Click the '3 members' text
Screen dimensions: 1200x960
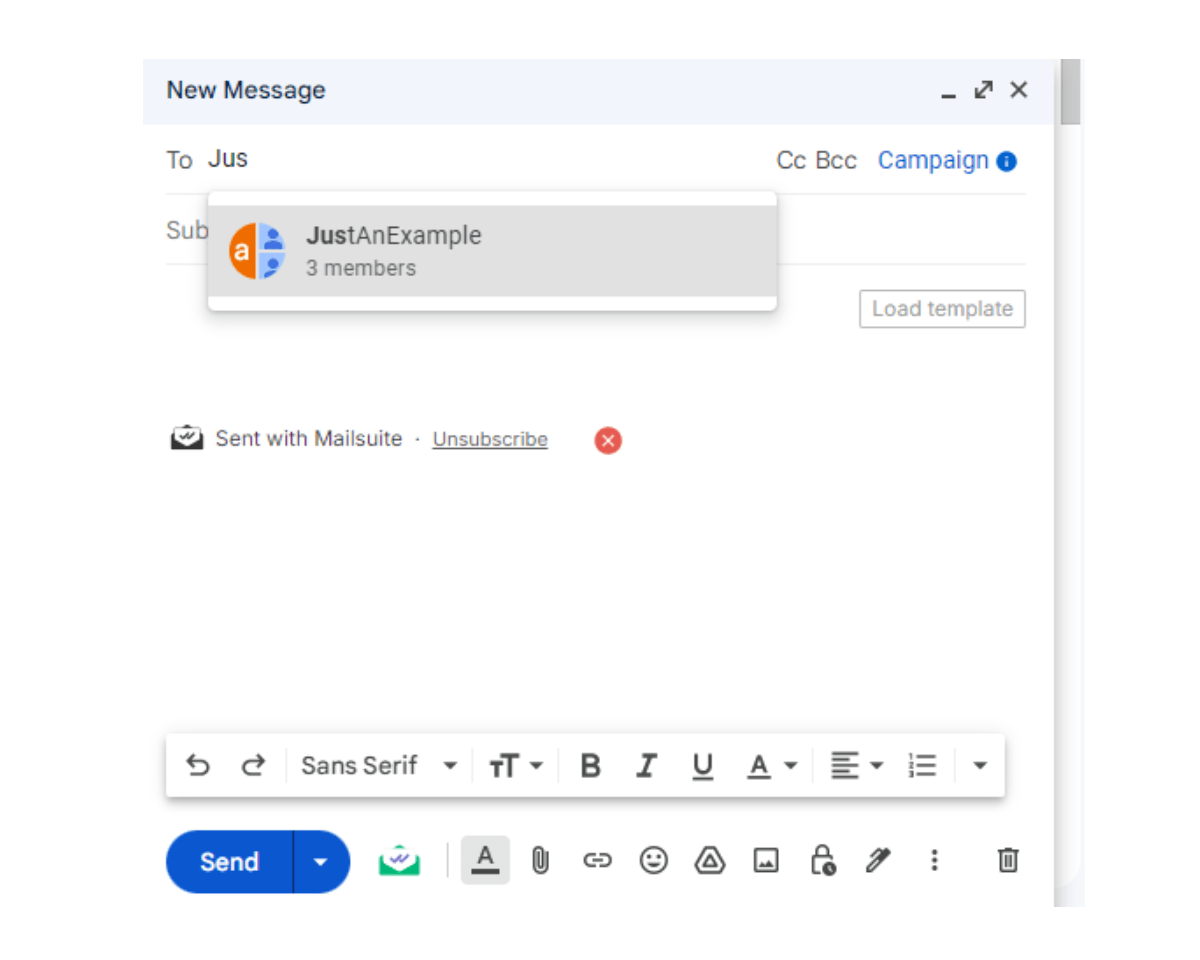[x=361, y=268]
